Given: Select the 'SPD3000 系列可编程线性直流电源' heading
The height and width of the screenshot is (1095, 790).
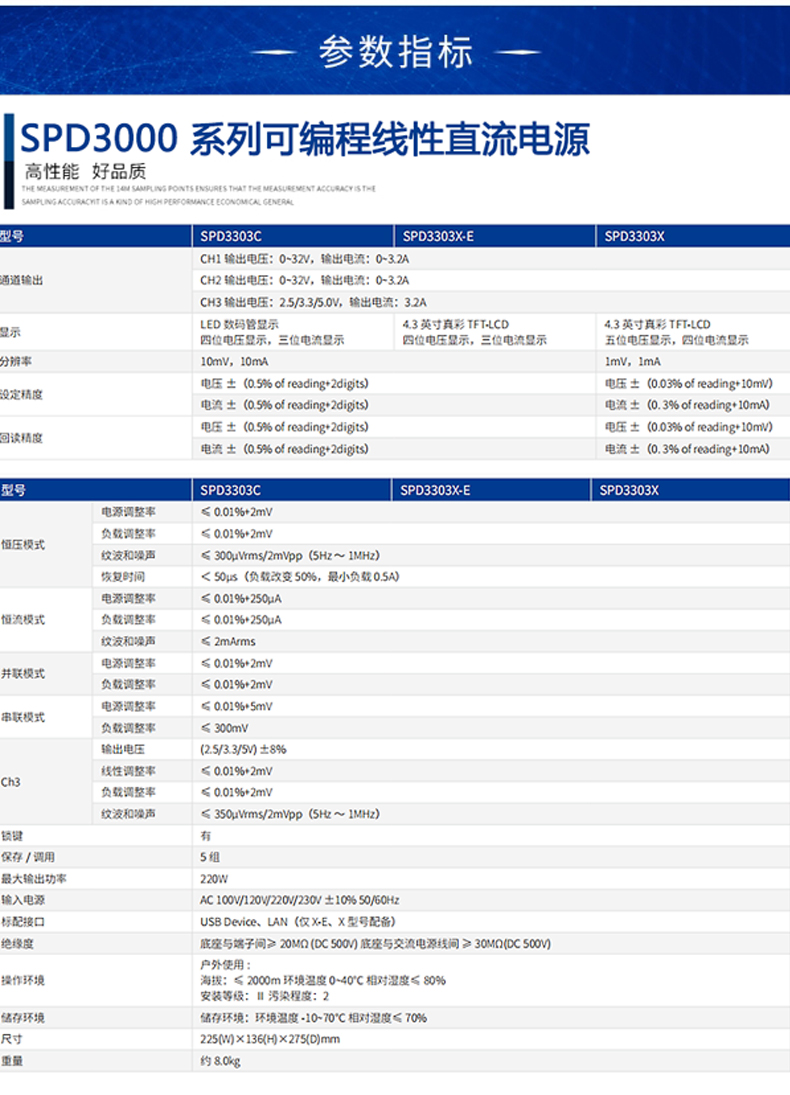Looking at the screenshot, I should pyautogui.click(x=305, y=138).
